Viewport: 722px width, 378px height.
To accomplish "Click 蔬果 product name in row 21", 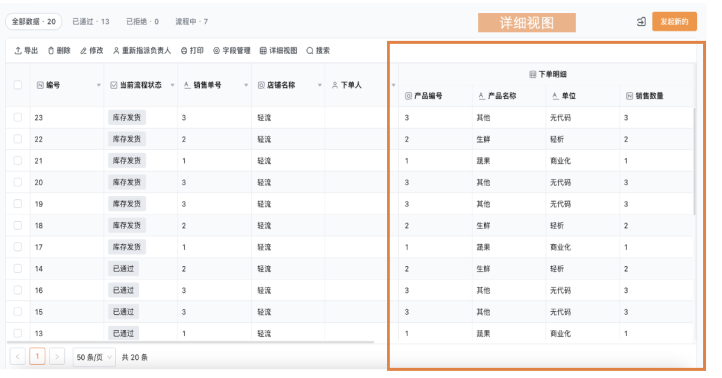I will (x=483, y=161).
